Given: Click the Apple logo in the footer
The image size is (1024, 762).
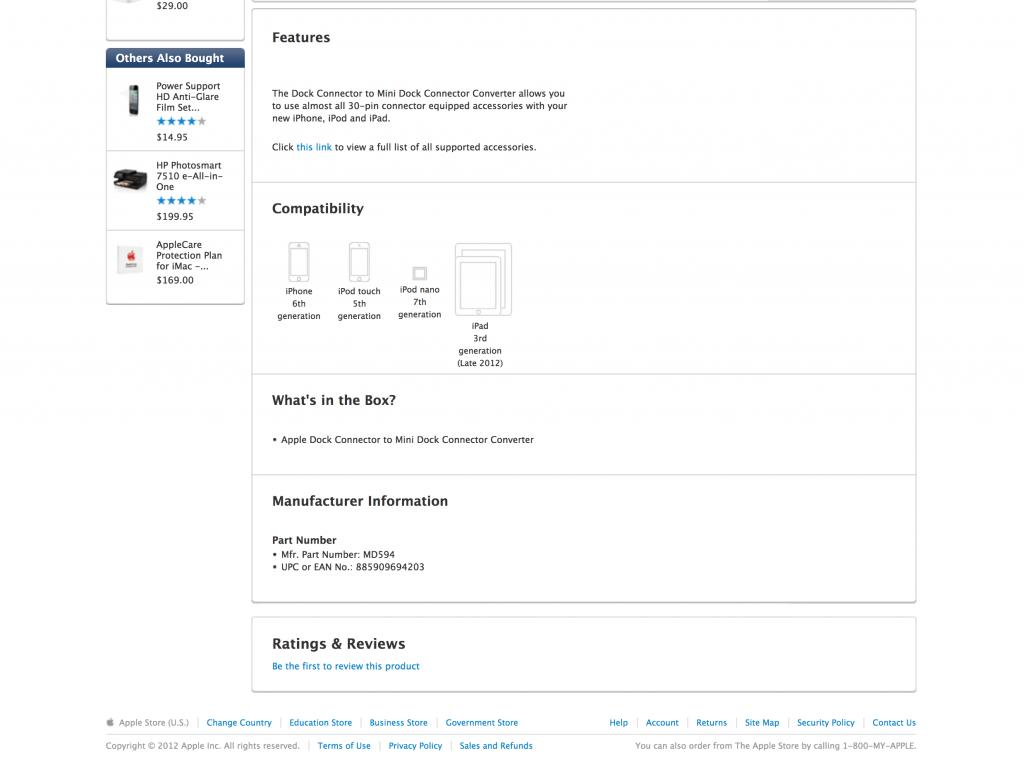Looking at the screenshot, I should (111, 722).
